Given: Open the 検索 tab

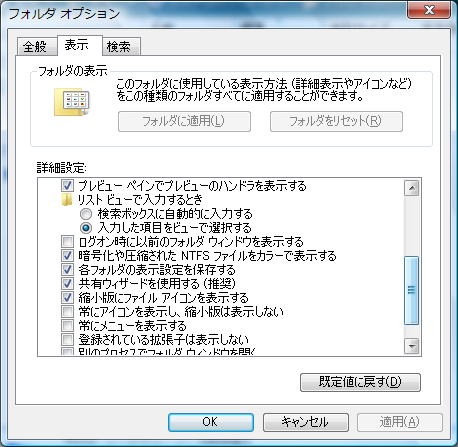Looking at the screenshot, I should (119, 46).
